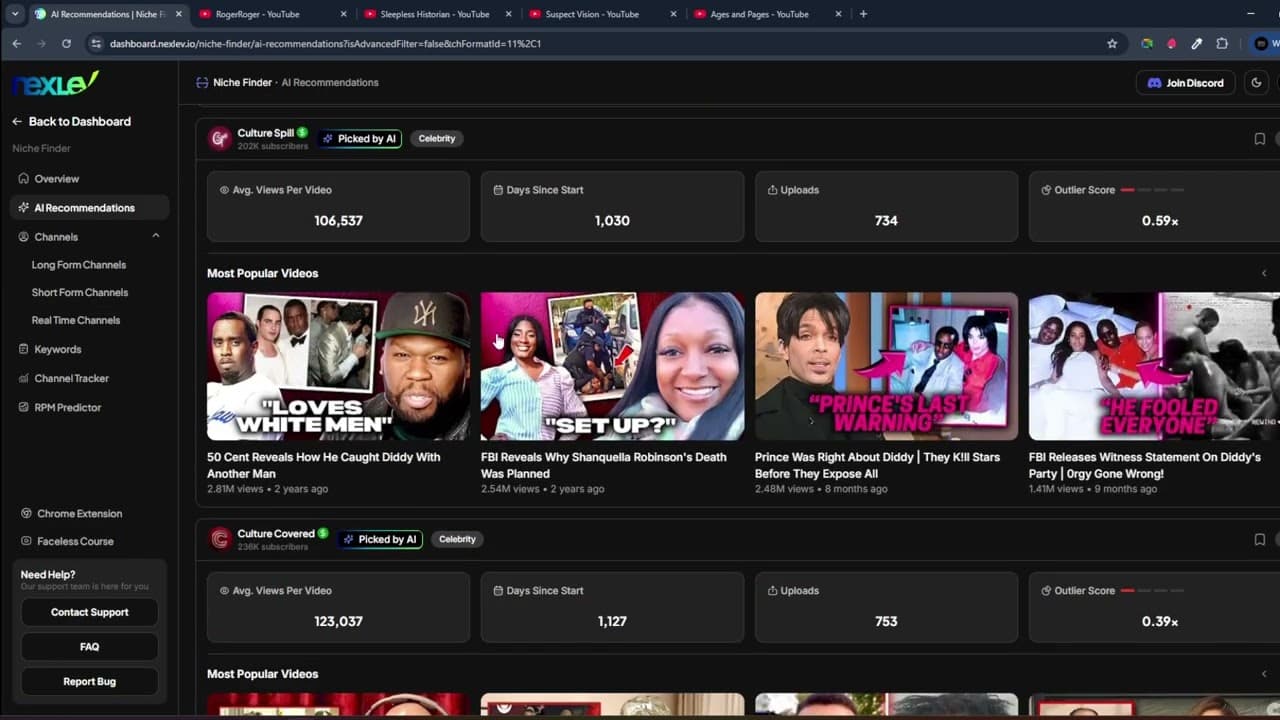
Task: Reload the page with refresh icon
Action: (x=66, y=44)
